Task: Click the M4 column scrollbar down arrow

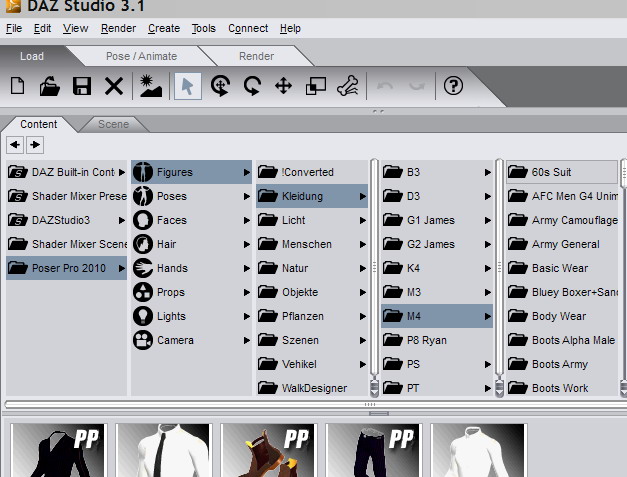Action: tap(499, 388)
